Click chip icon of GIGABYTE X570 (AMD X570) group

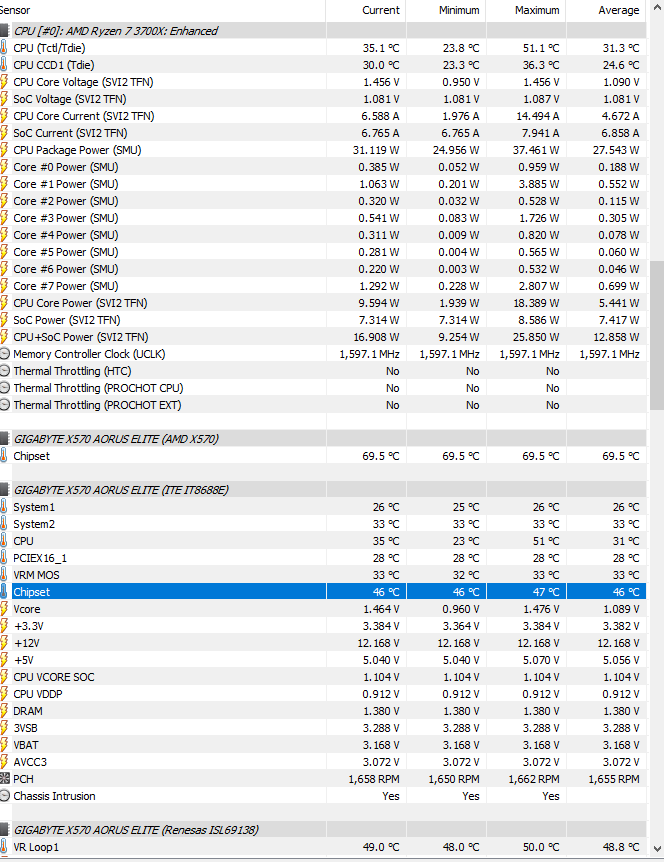pos(4,439)
